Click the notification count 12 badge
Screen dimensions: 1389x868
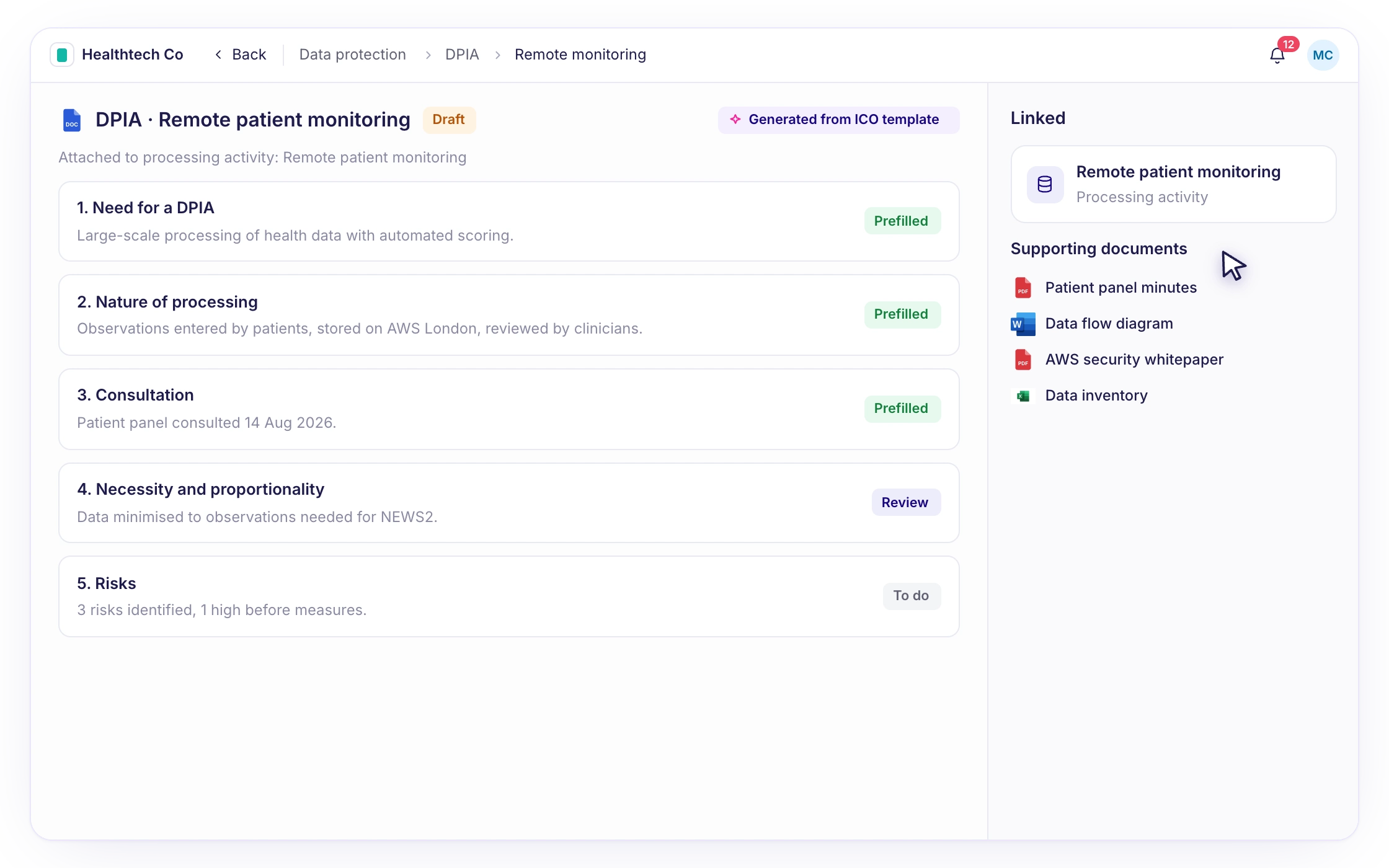(x=1289, y=44)
